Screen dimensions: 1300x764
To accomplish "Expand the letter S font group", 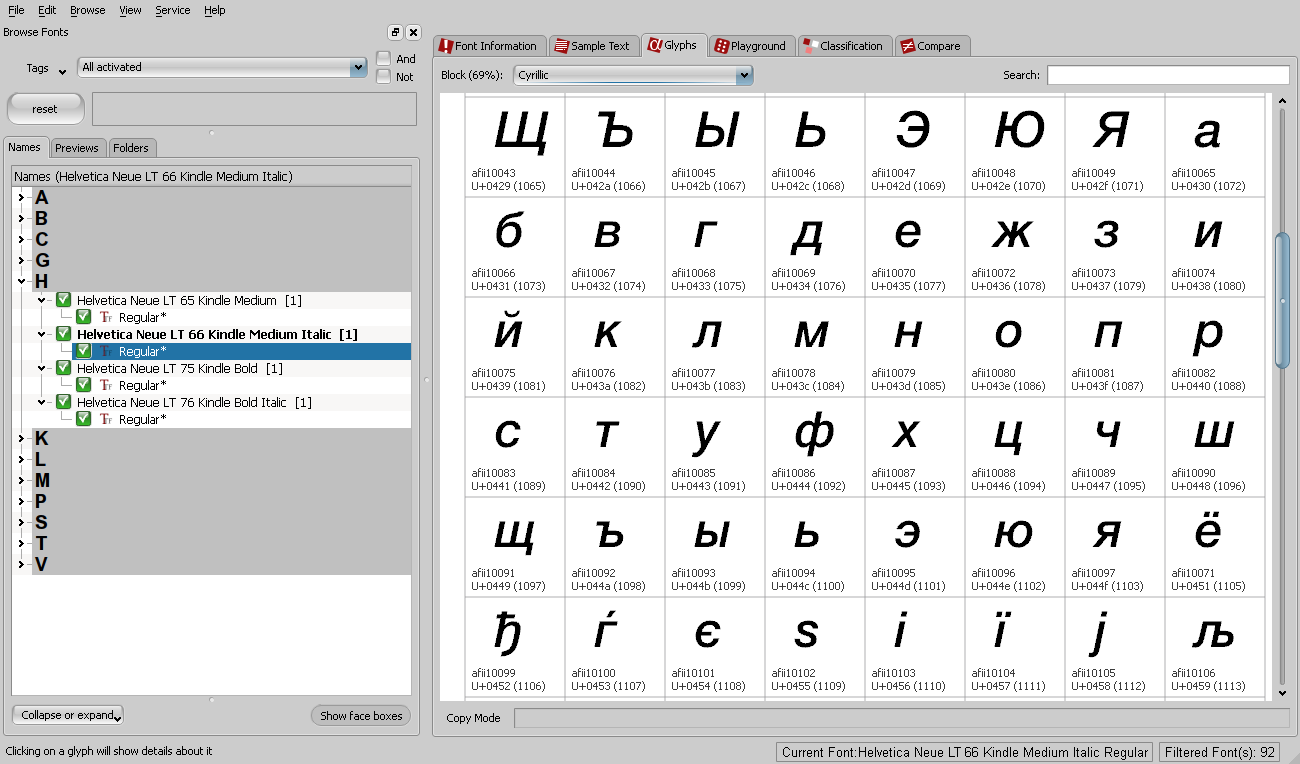I will point(21,523).
